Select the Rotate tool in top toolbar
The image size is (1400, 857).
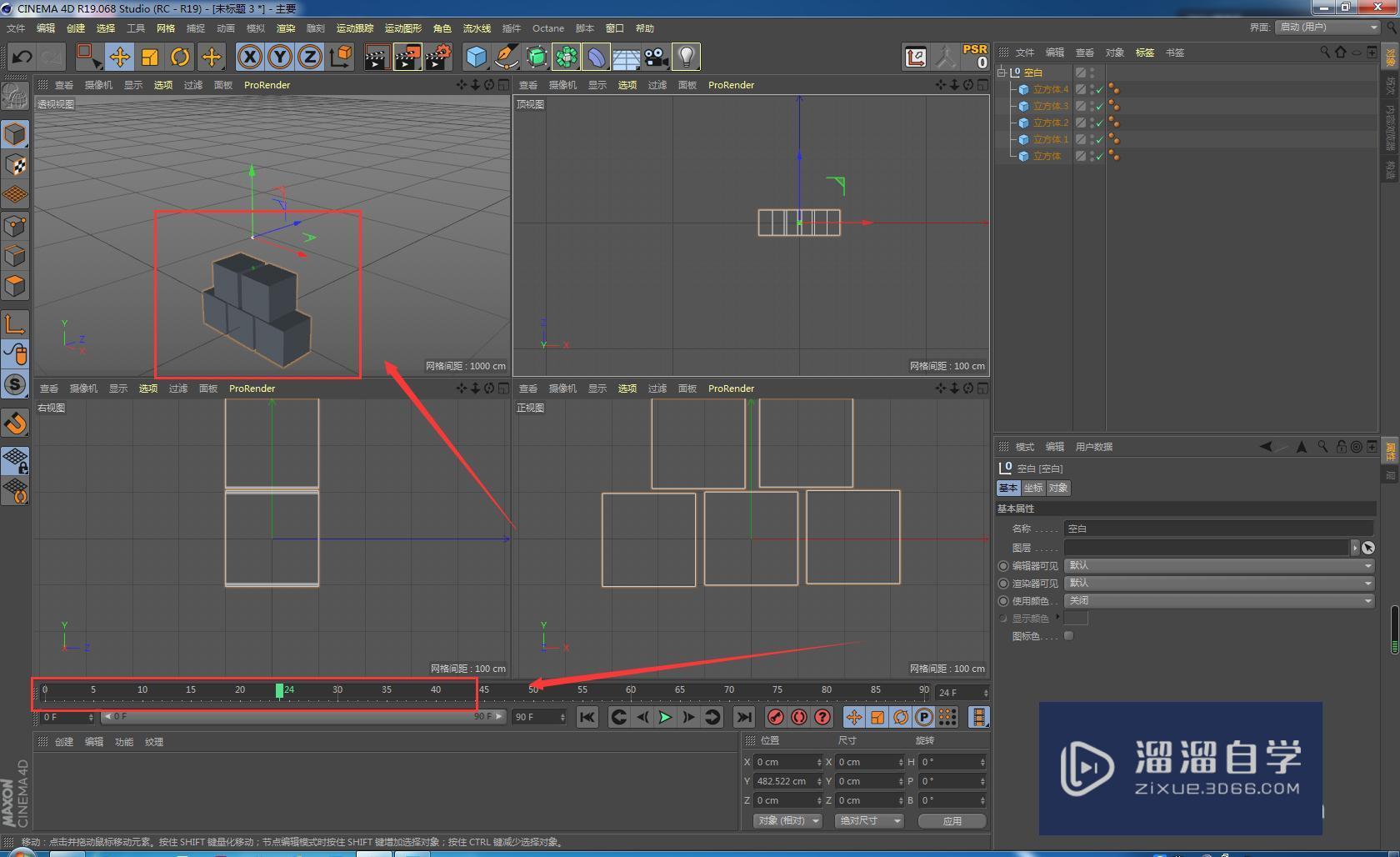[180, 57]
